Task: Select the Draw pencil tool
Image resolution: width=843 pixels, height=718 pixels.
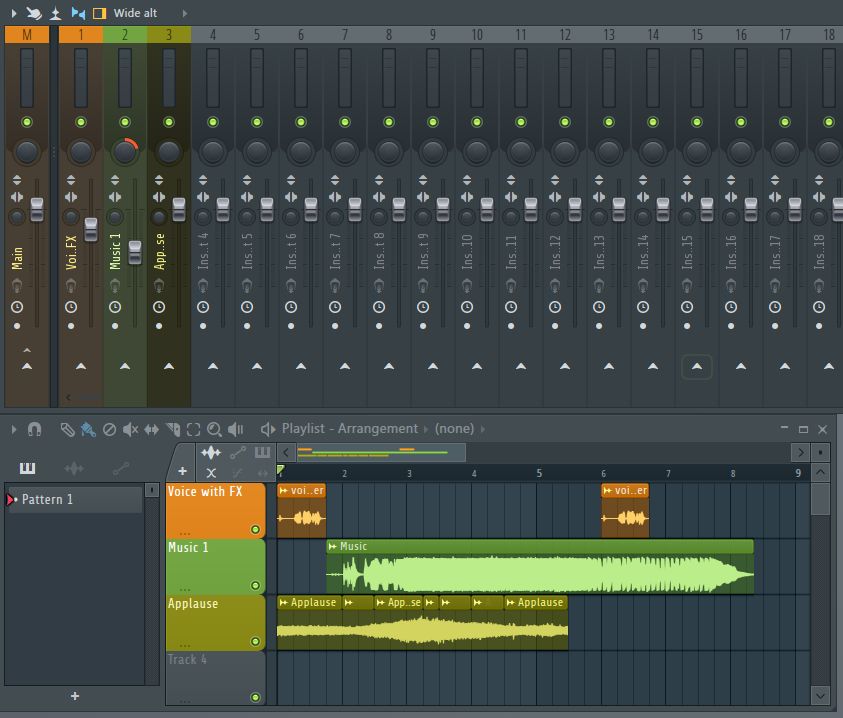Action: click(x=68, y=429)
